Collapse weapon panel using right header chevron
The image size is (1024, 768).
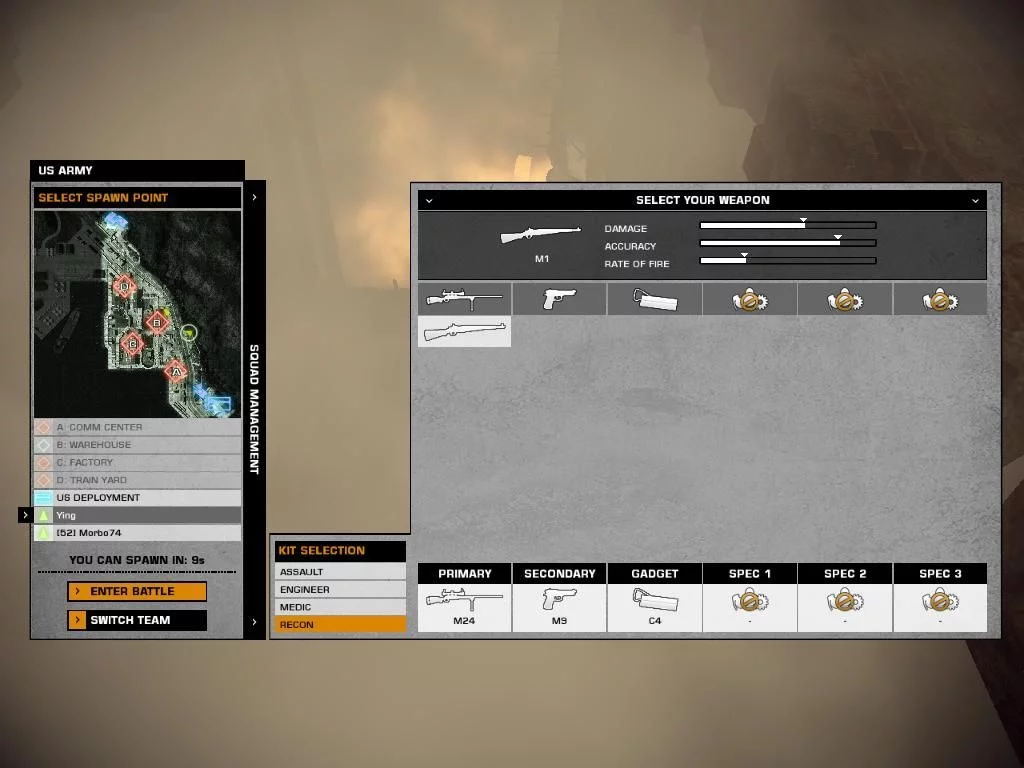pos(975,200)
